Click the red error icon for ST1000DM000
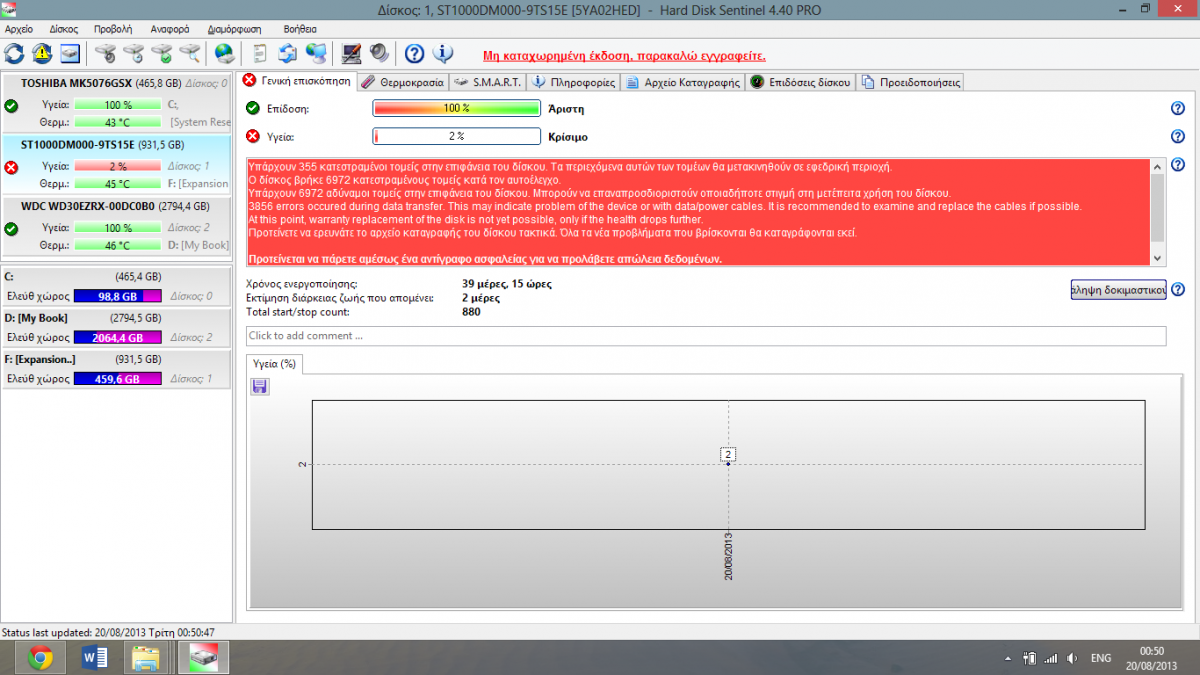Image resolution: width=1200 pixels, height=675 pixels. coord(11,167)
